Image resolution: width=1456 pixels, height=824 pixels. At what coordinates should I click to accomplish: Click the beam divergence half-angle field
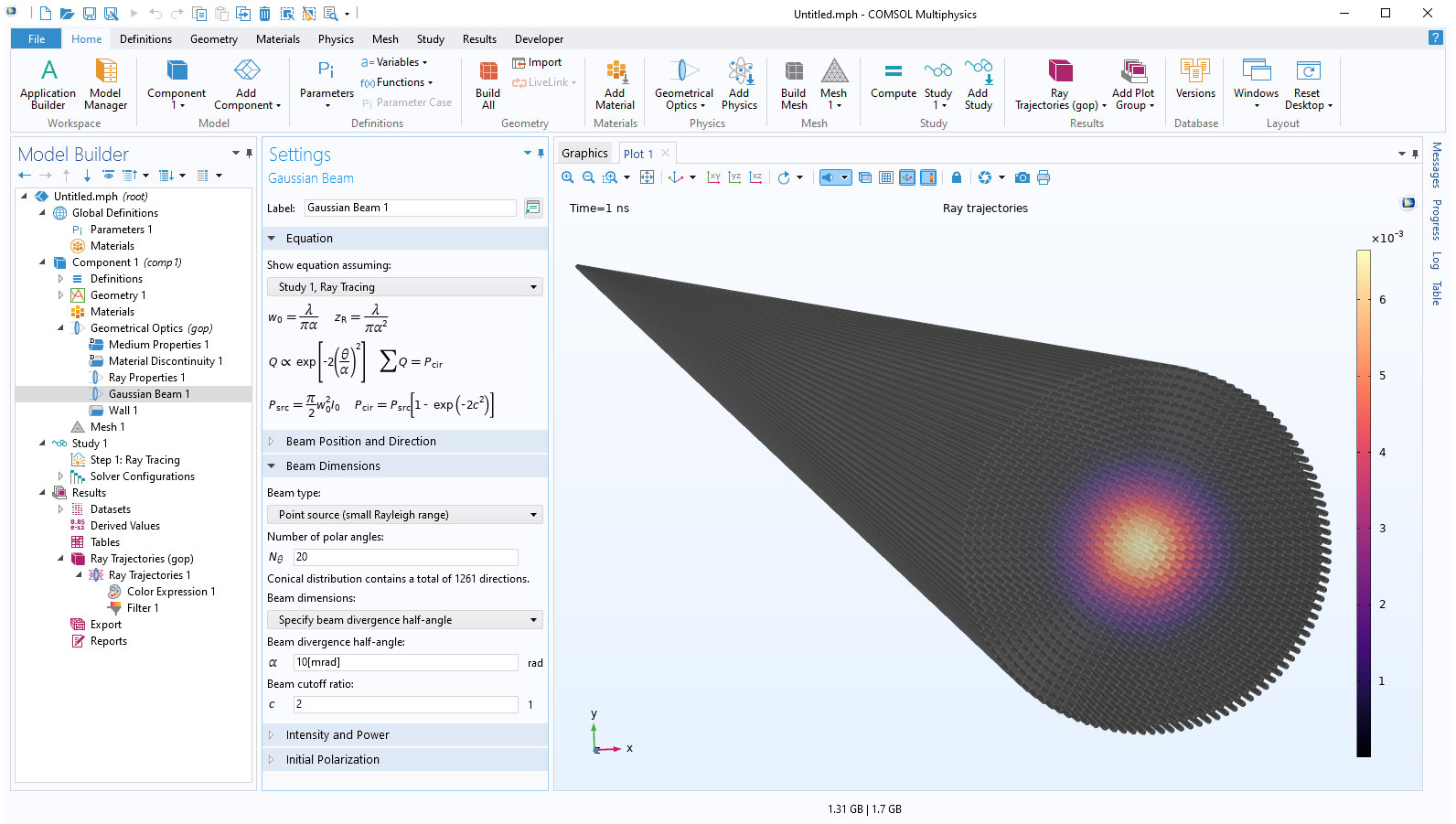point(405,662)
